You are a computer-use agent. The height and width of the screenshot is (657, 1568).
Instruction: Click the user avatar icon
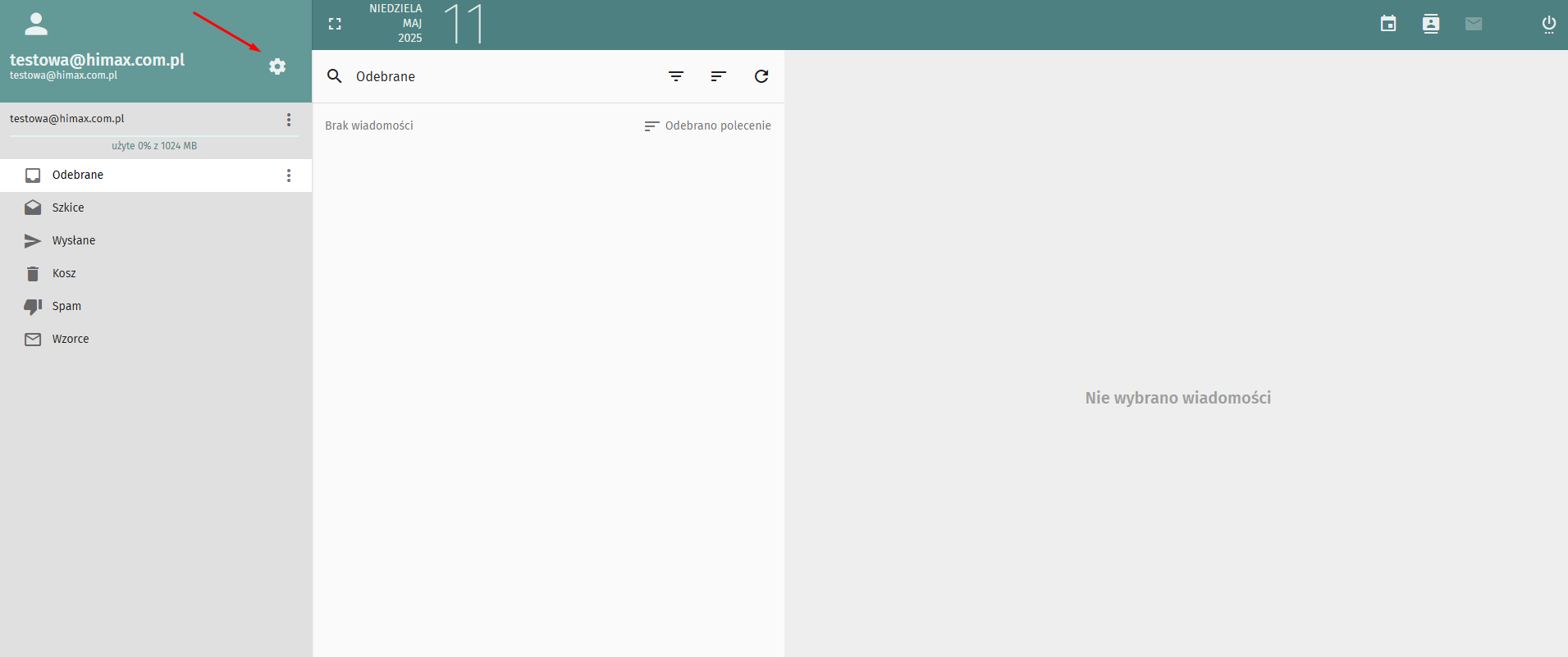click(x=36, y=25)
